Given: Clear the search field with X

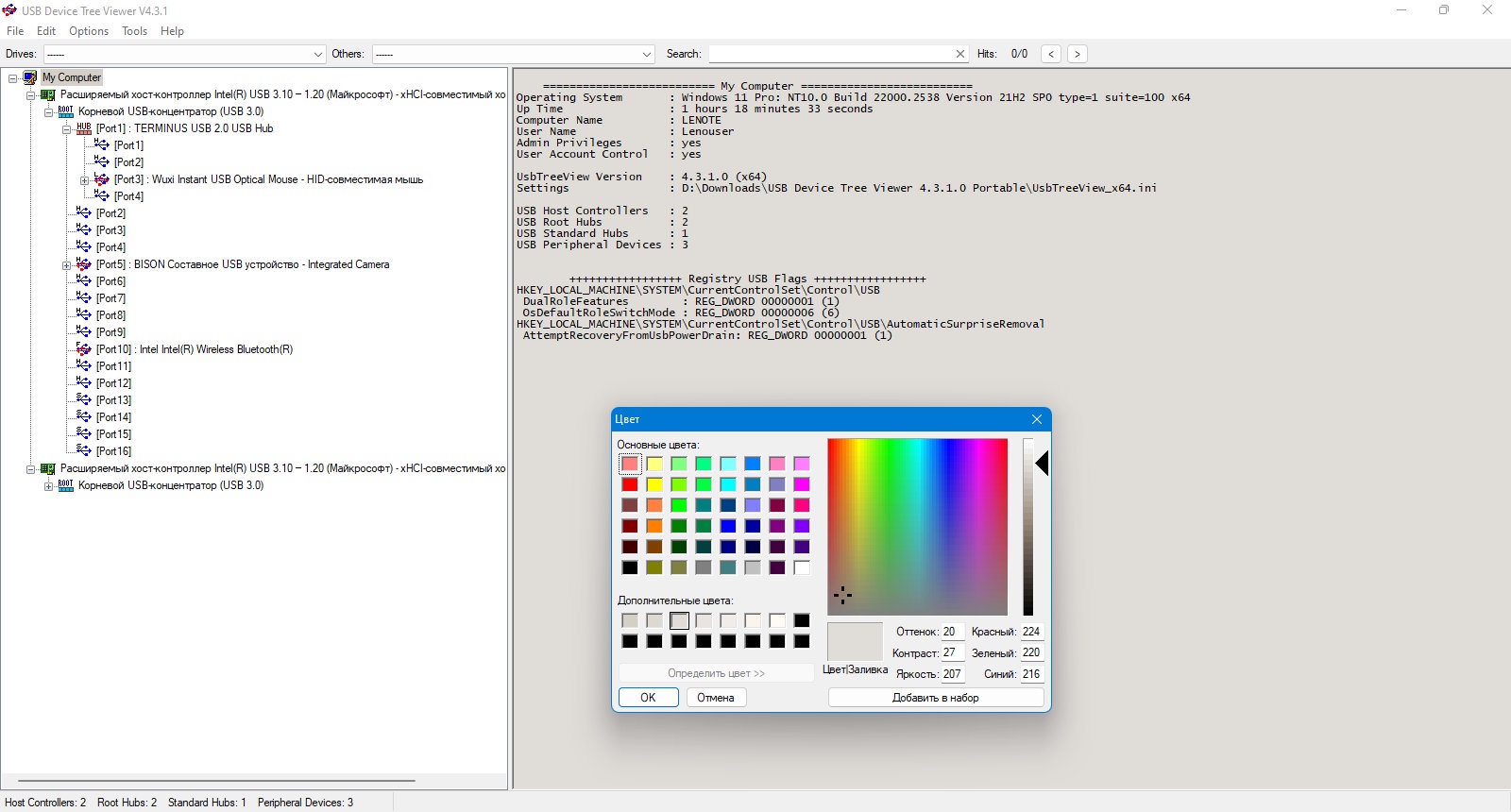Looking at the screenshot, I should pyautogui.click(x=960, y=54).
